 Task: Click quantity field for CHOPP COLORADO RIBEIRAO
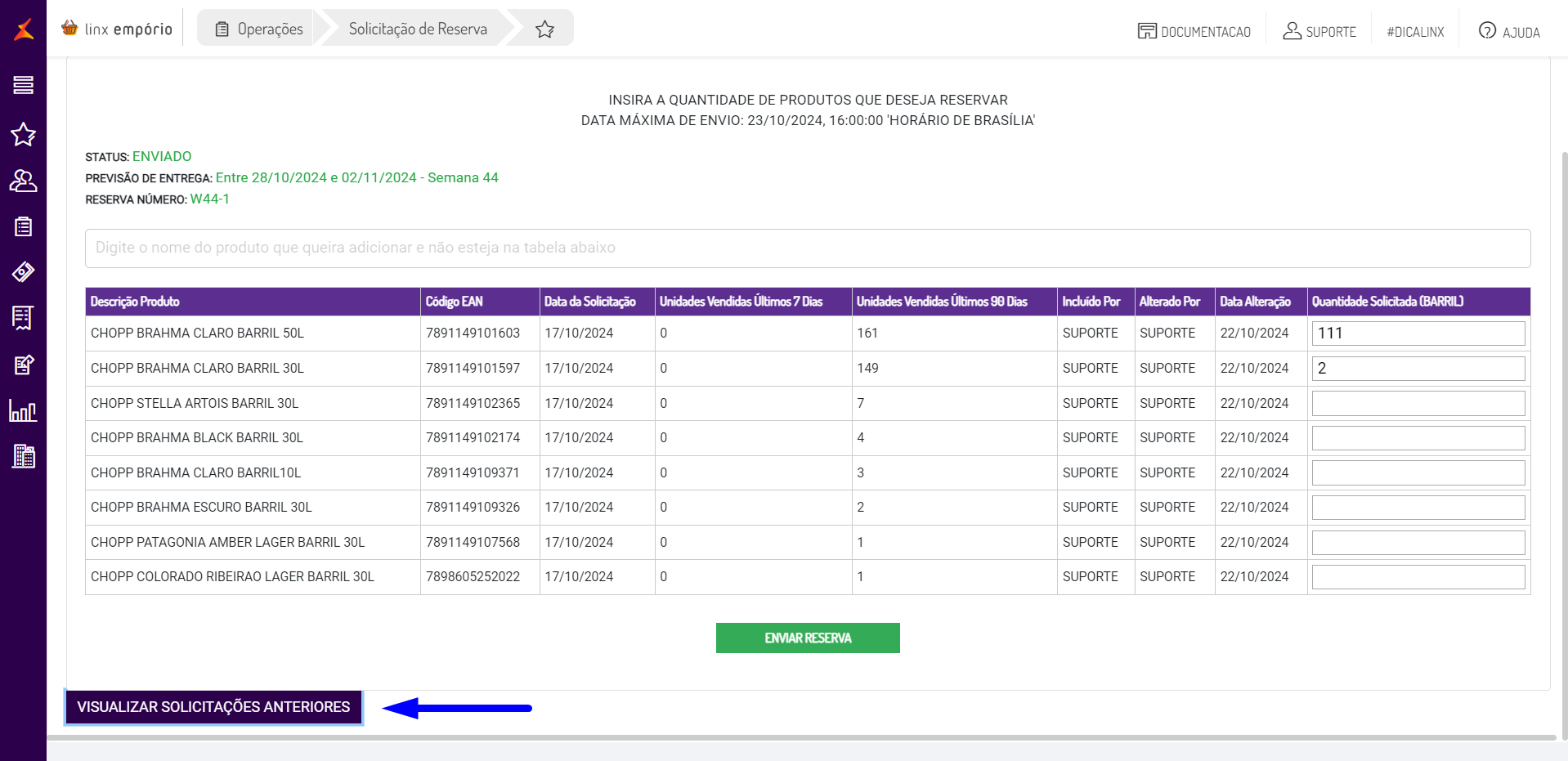1418,577
